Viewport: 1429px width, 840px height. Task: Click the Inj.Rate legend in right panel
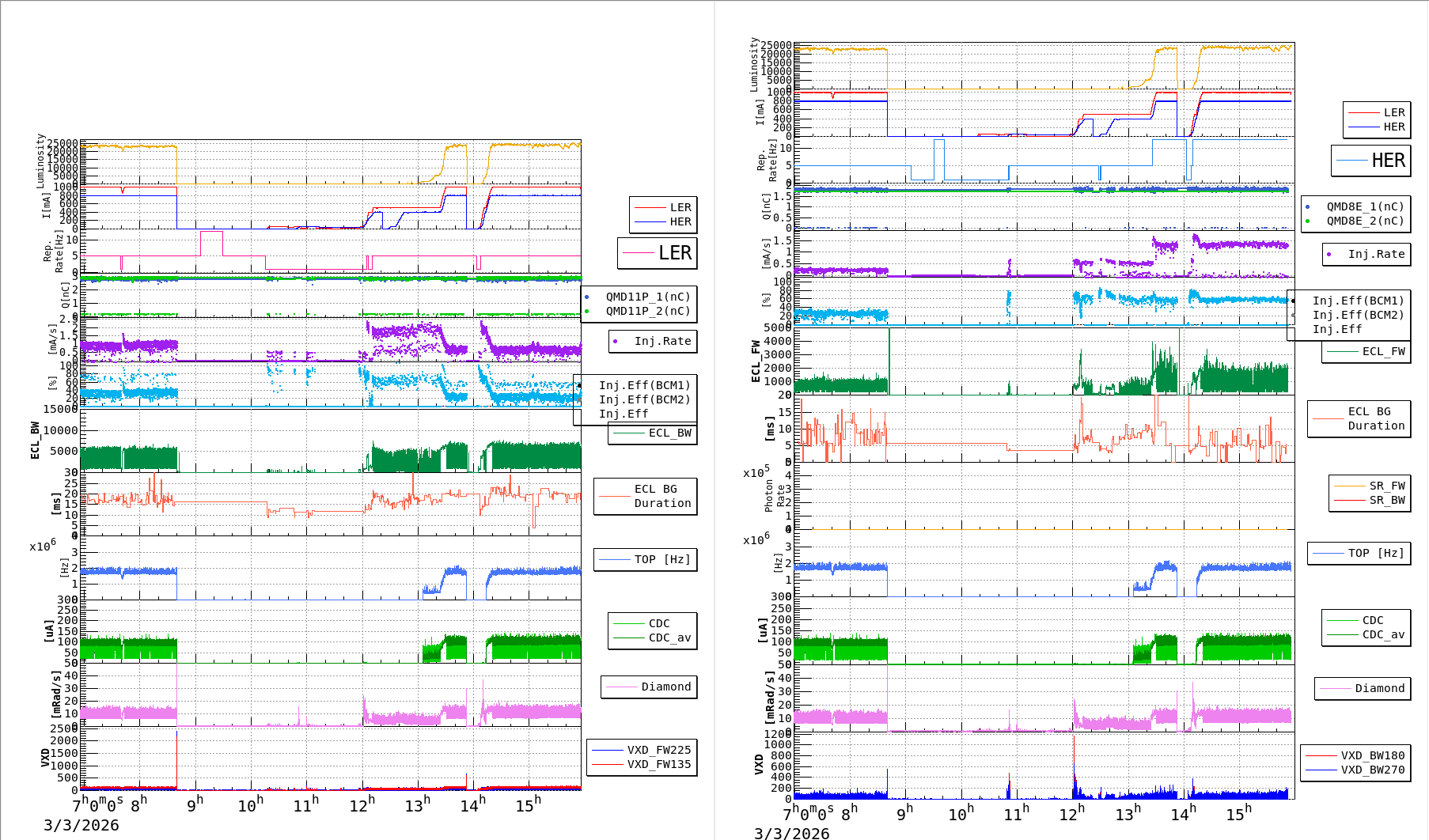(1375, 254)
